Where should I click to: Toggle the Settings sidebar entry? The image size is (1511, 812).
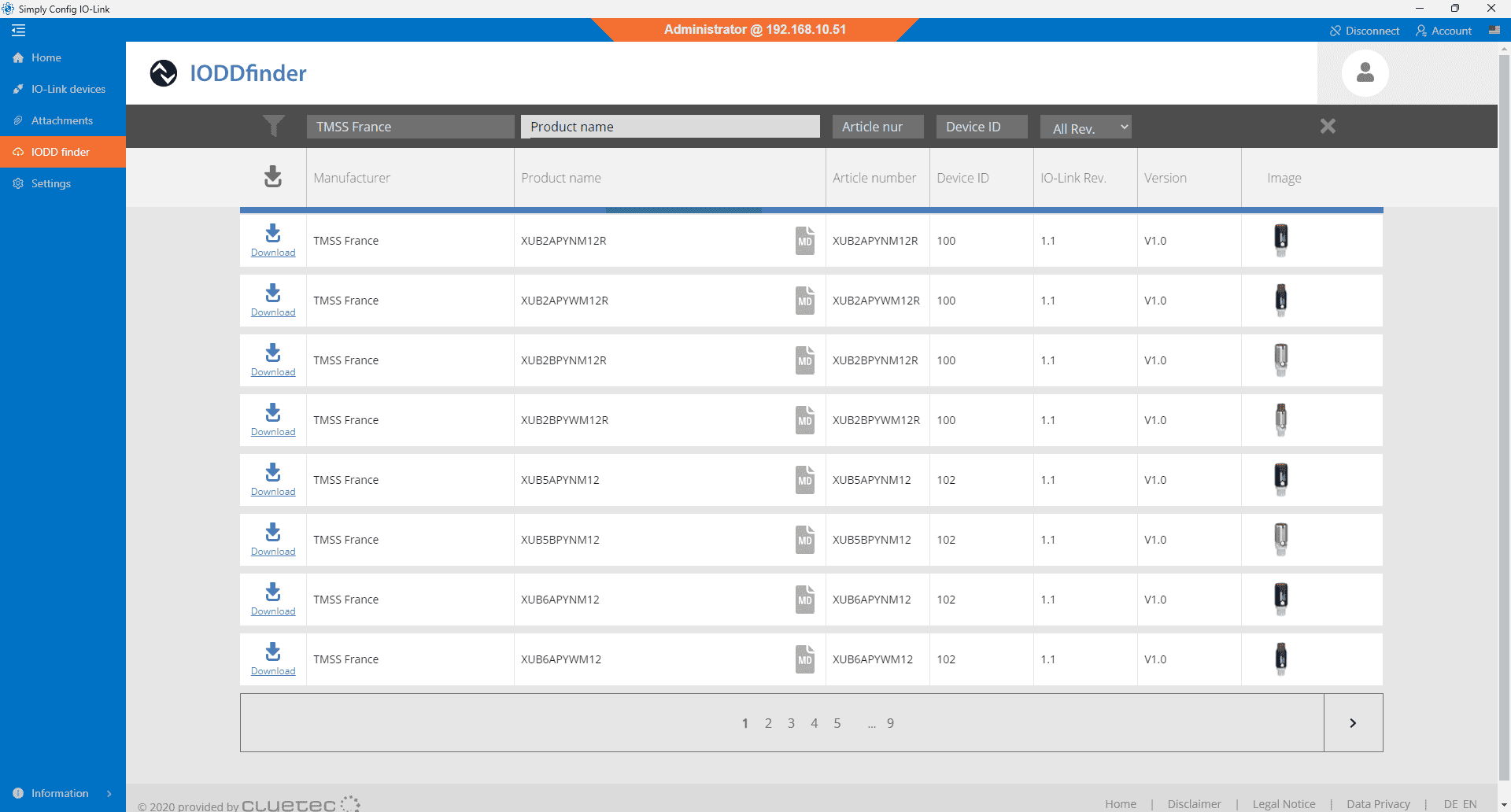tap(50, 183)
